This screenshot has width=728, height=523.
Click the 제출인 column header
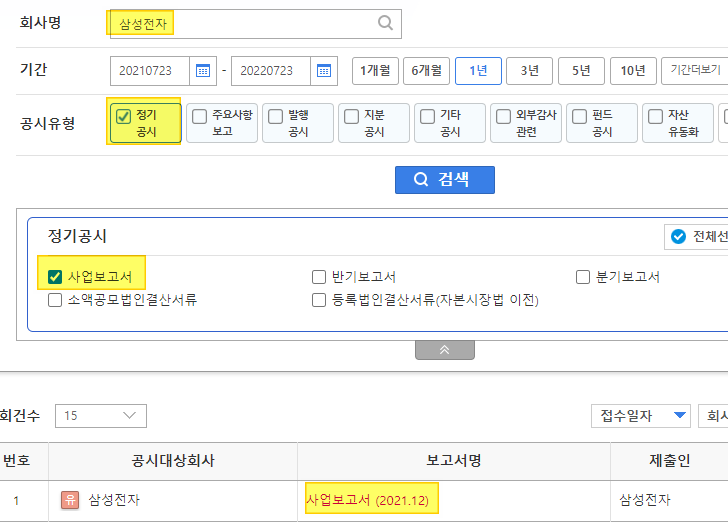670,461
